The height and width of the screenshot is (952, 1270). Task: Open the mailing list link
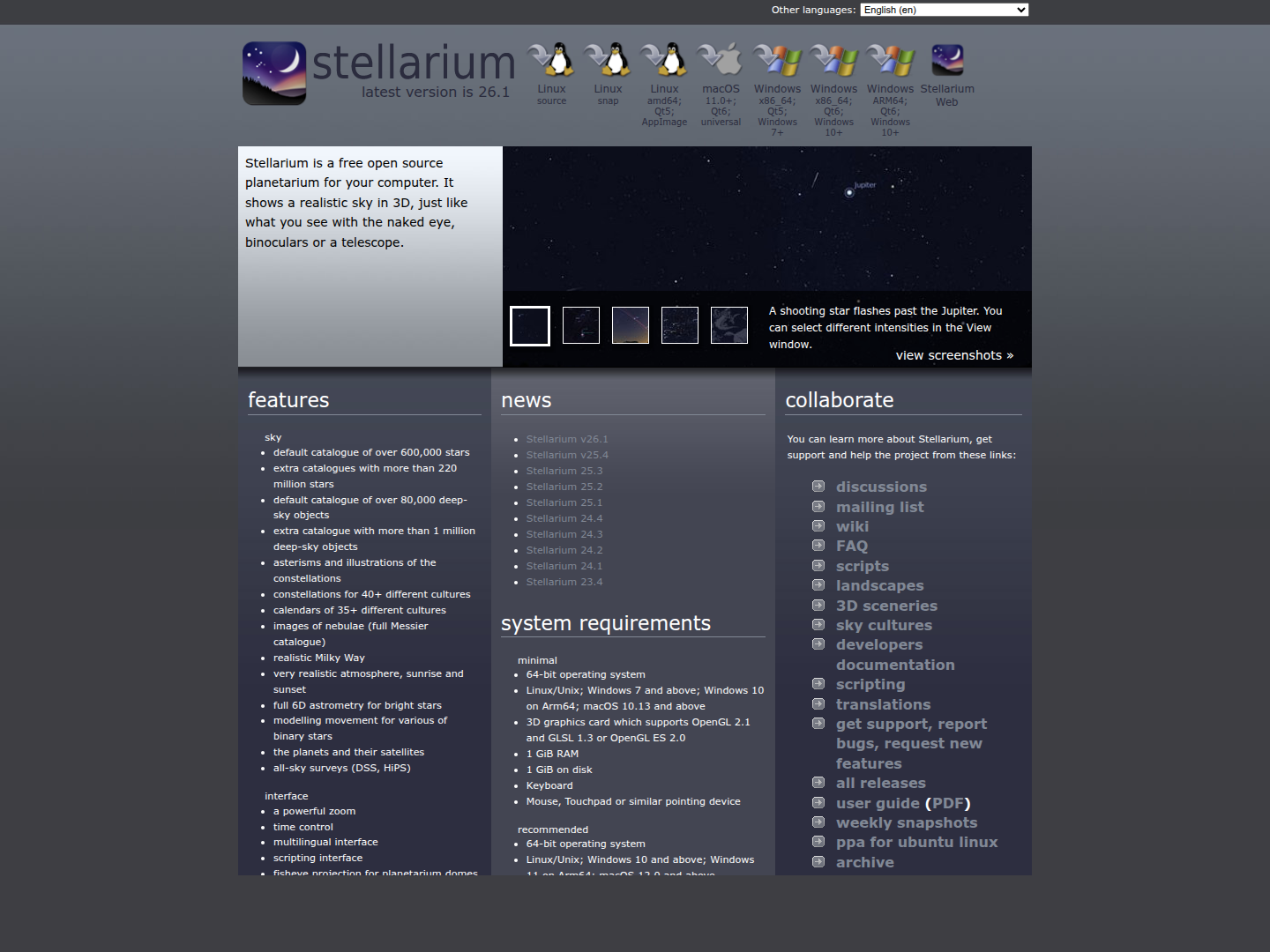(880, 507)
